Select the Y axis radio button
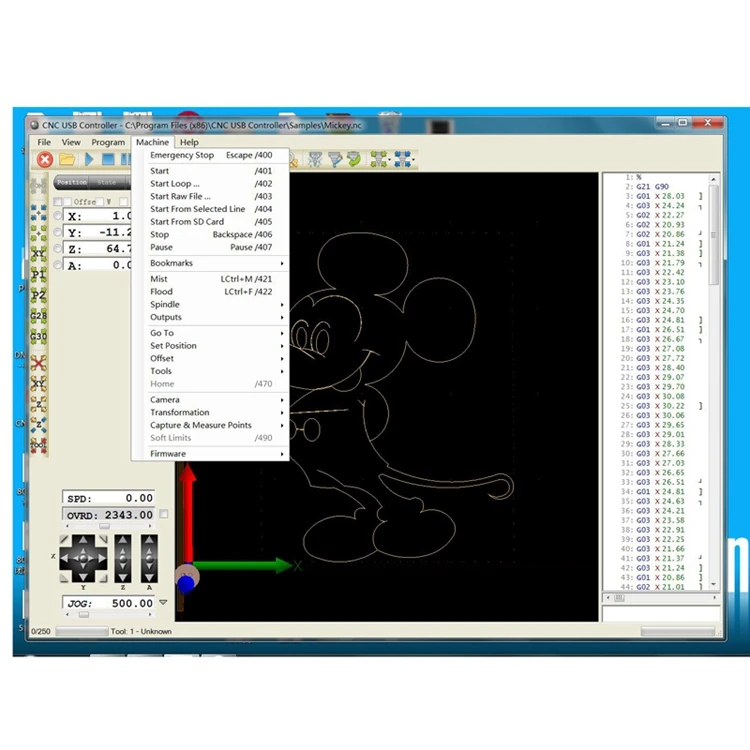The image size is (750, 750). point(58,232)
